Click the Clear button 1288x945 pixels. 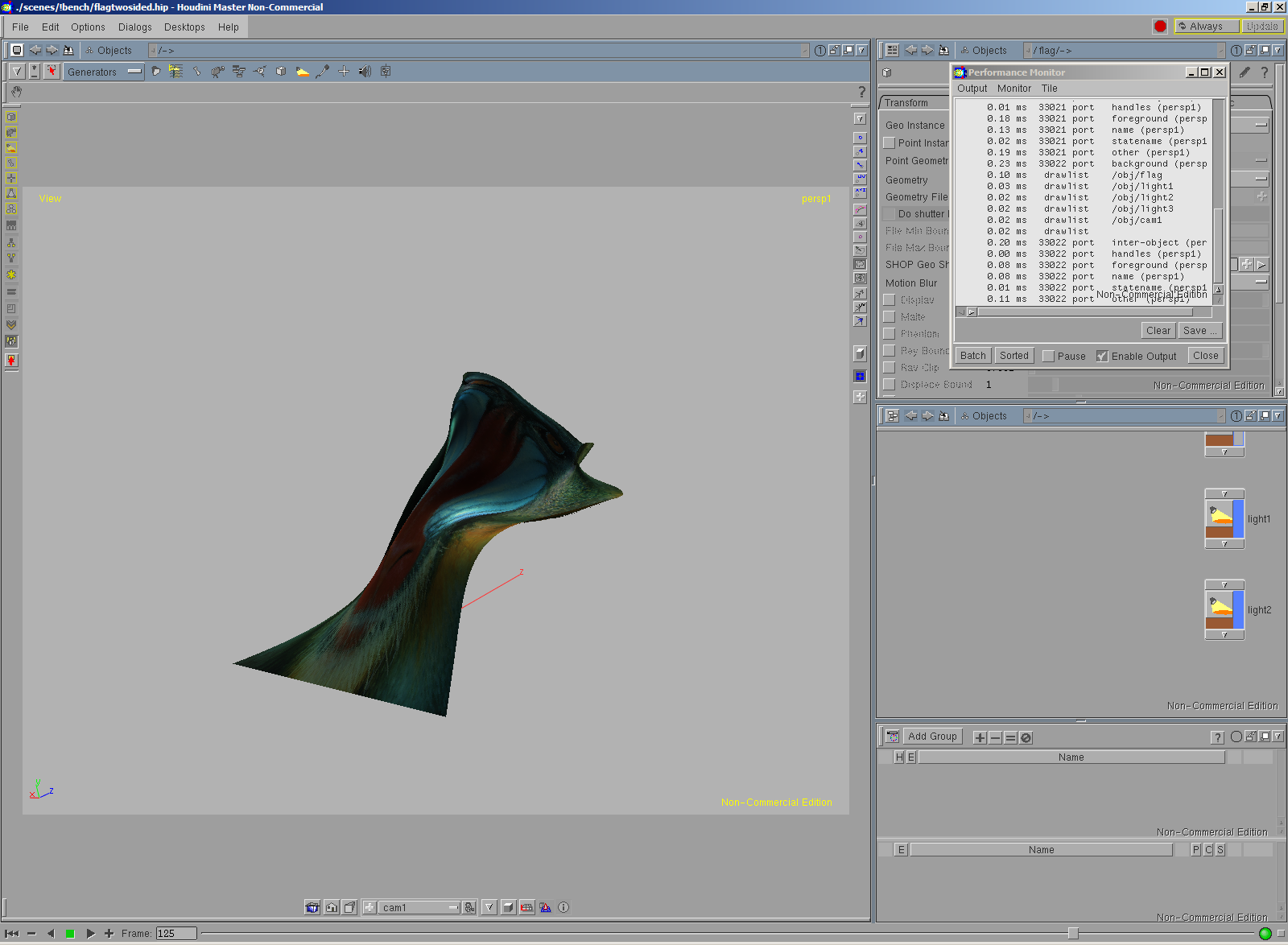tap(1158, 331)
